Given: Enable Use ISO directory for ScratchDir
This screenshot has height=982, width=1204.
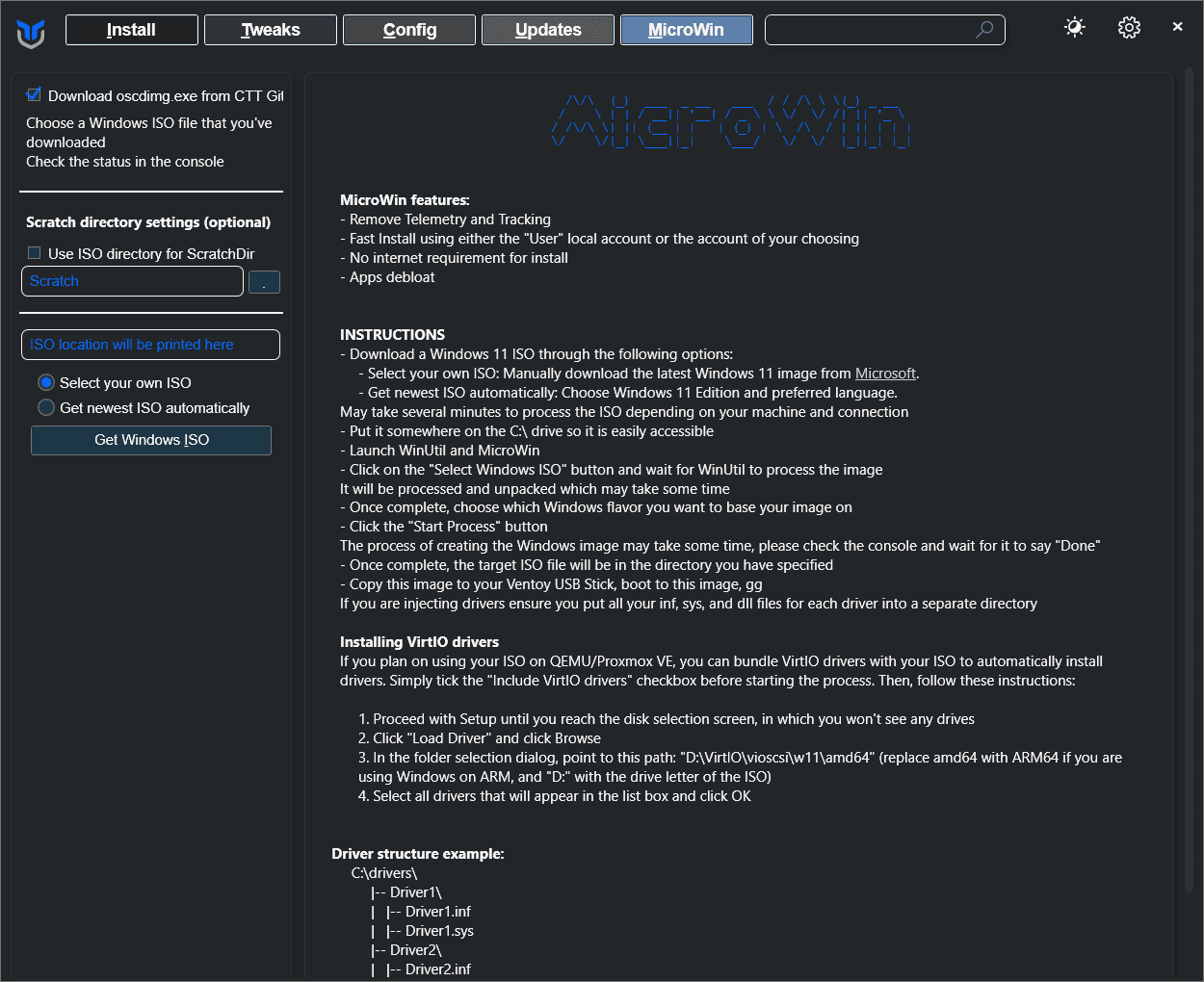Looking at the screenshot, I should pyautogui.click(x=35, y=253).
